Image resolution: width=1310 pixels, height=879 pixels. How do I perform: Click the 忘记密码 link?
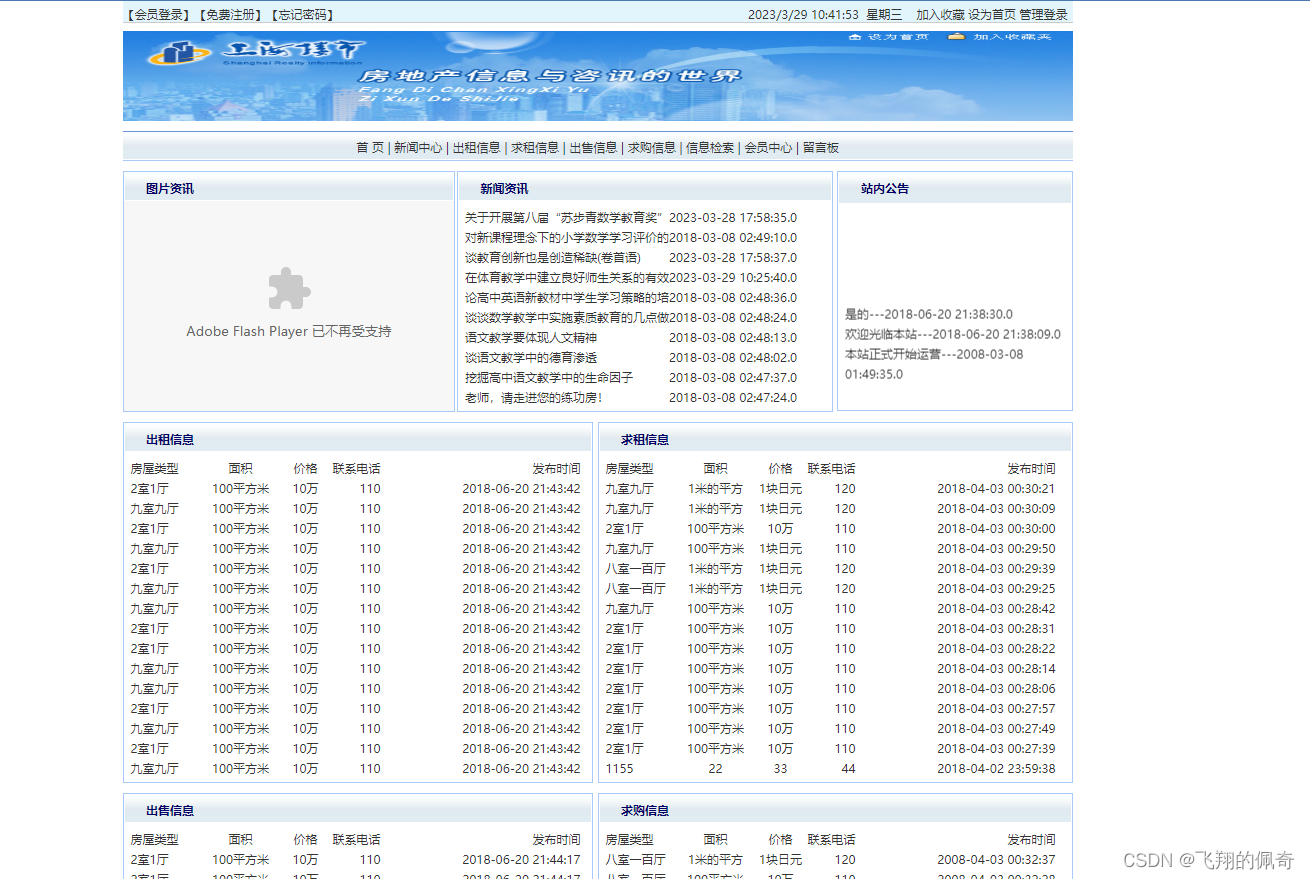tap(302, 15)
